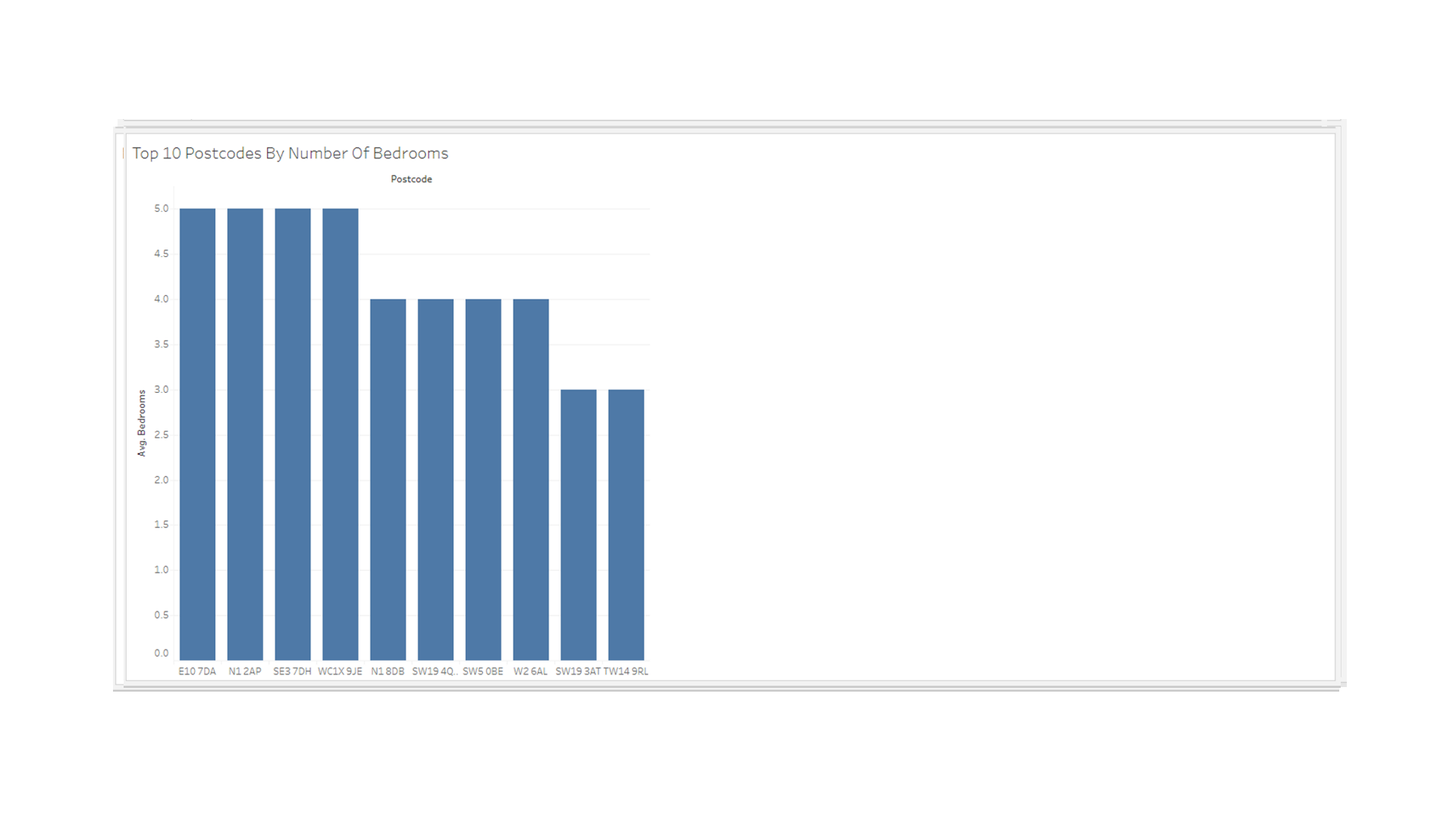This screenshot has height=819, width=1456.
Task: Click the 0.0 axis tick label
Action: [162, 653]
